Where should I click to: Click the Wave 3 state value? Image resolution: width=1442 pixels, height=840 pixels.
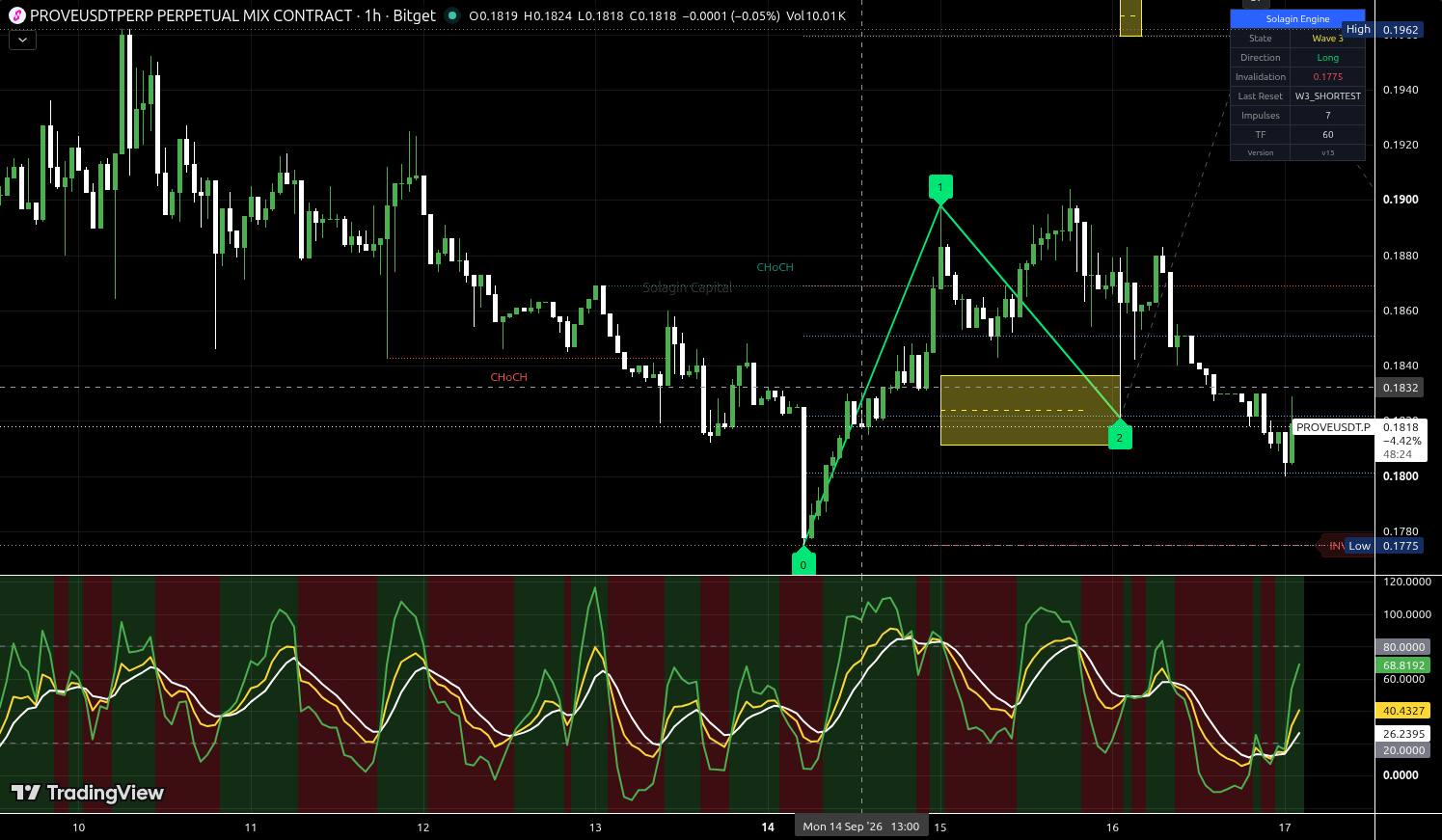(x=1327, y=39)
